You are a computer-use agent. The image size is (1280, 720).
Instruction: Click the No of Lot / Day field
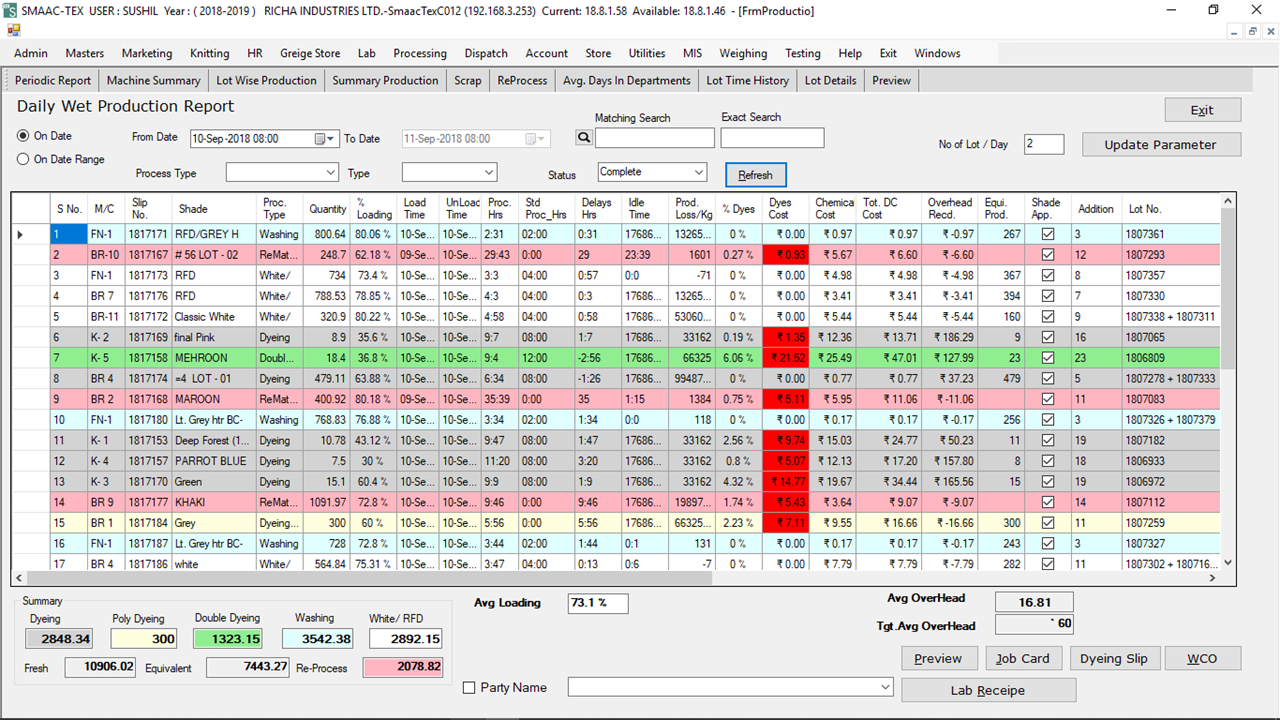[1044, 144]
